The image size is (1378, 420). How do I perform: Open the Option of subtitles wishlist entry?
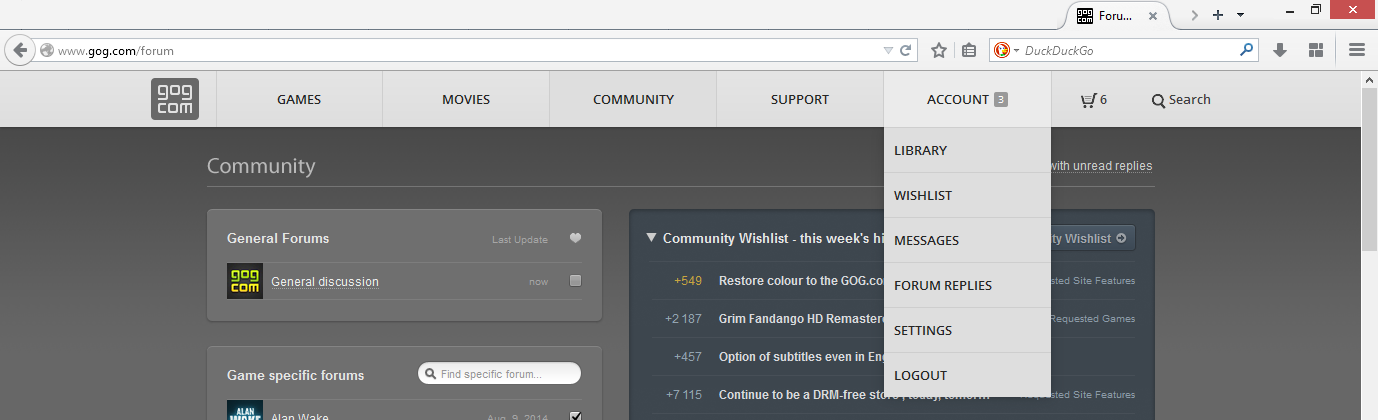click(x=801, y=357)
